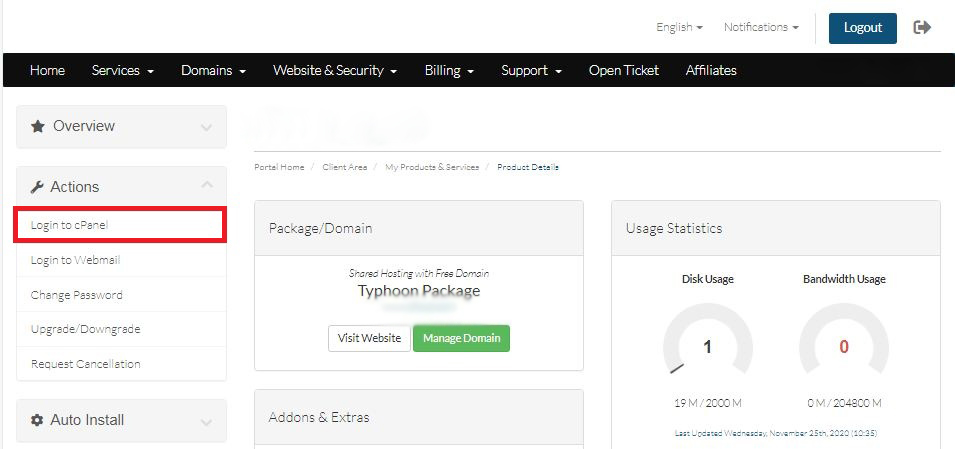Click the star icon beside Overview
955x449 pixels.
tap(38, 127)
